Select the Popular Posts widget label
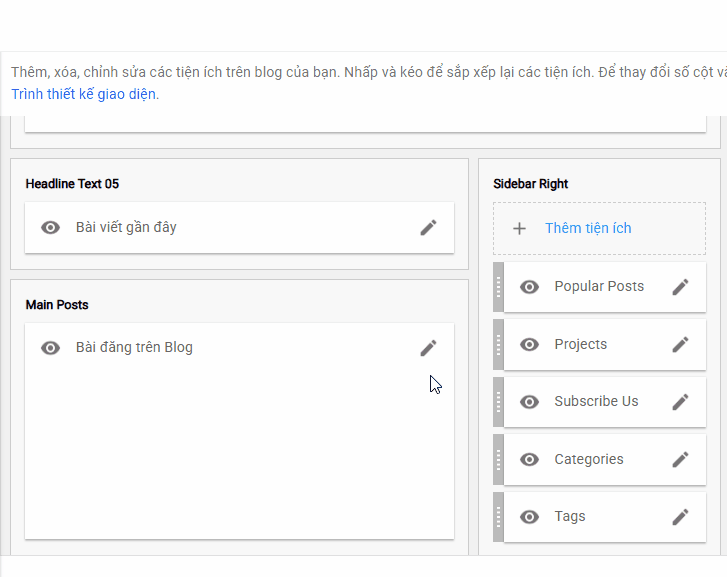 [x=599, y=287]
